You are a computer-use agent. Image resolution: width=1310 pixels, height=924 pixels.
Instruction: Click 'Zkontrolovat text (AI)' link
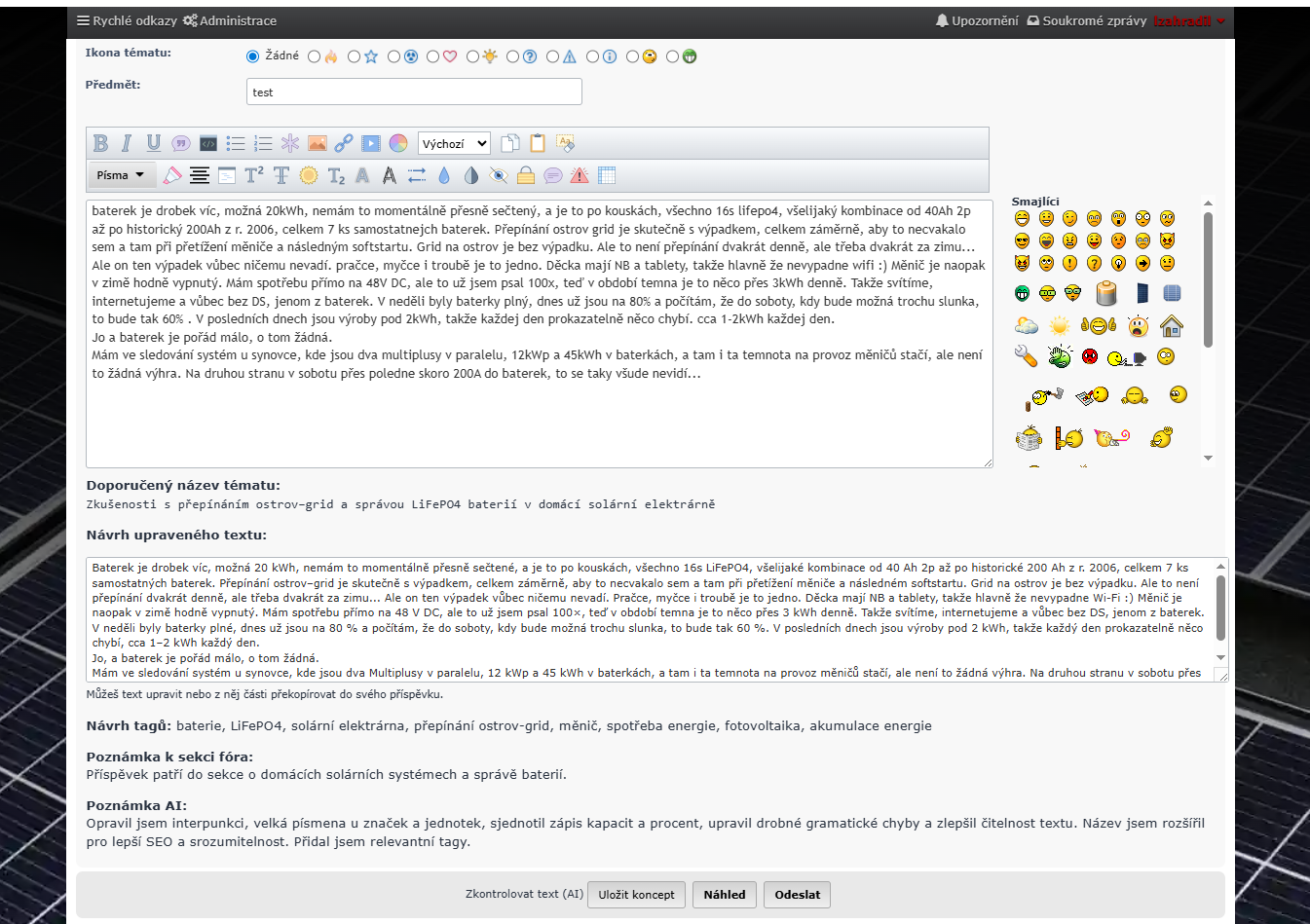click(x=524, y=894)
